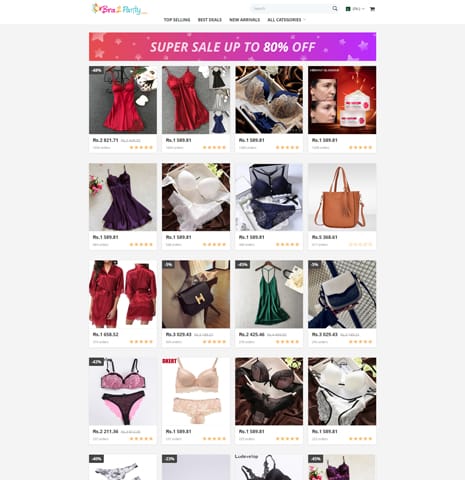Click the star rating under red robe set
This screenshot has height=480, width=465.
tap(141, 342)
